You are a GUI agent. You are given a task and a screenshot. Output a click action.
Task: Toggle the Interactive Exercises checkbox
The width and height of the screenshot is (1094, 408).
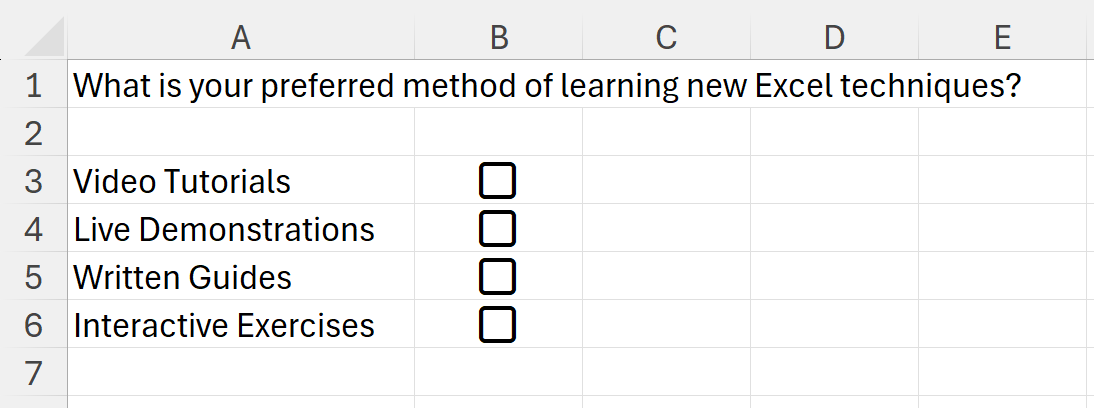pyautogui.click(x=498, y=325)
